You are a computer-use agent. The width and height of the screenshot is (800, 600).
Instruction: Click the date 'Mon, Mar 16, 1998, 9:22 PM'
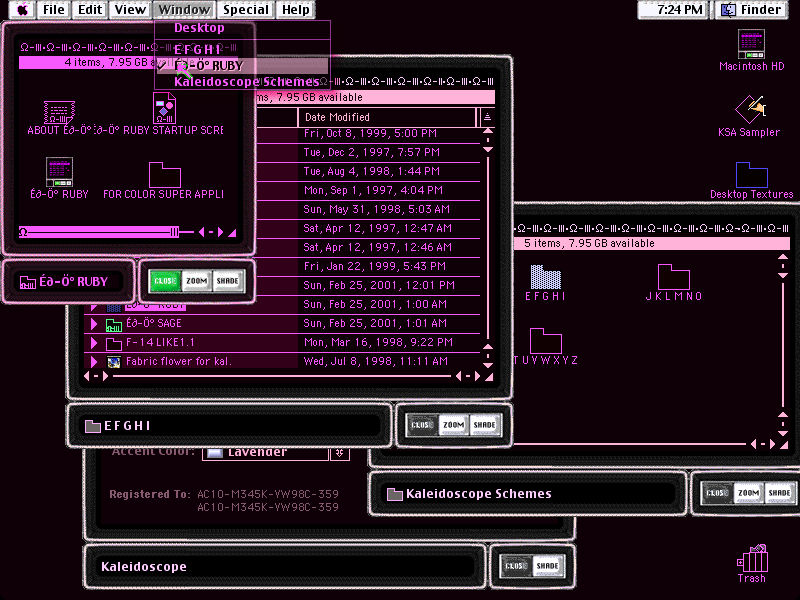(378, 342)
